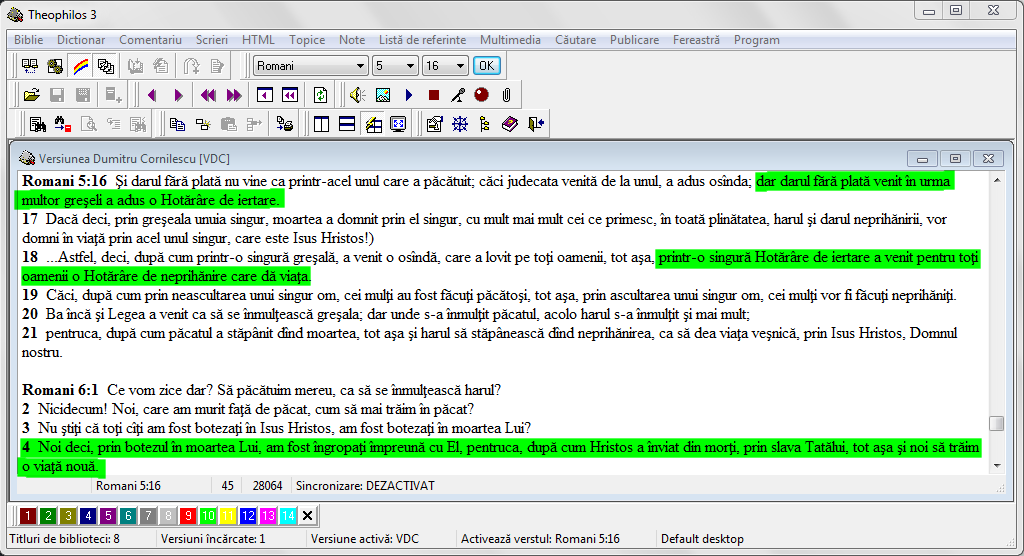This screenshot has width=1024, height=556.
Task: Open the Dictionar menu
Action: (x=81, y=40)
